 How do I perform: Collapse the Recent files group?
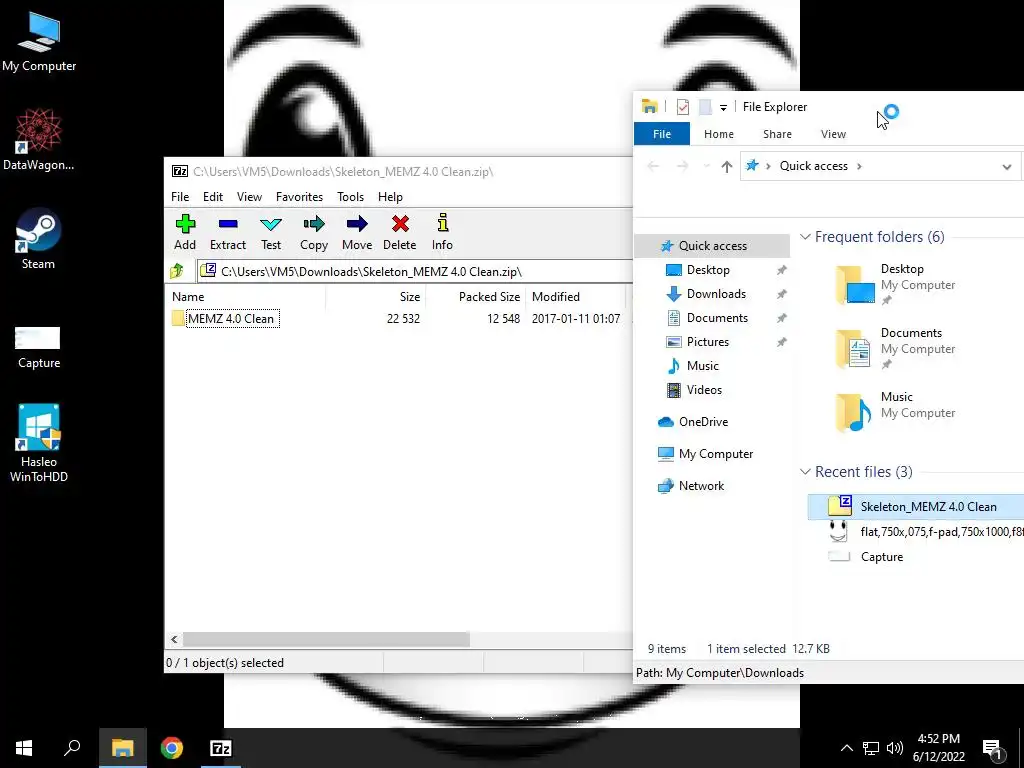[805, 472]
